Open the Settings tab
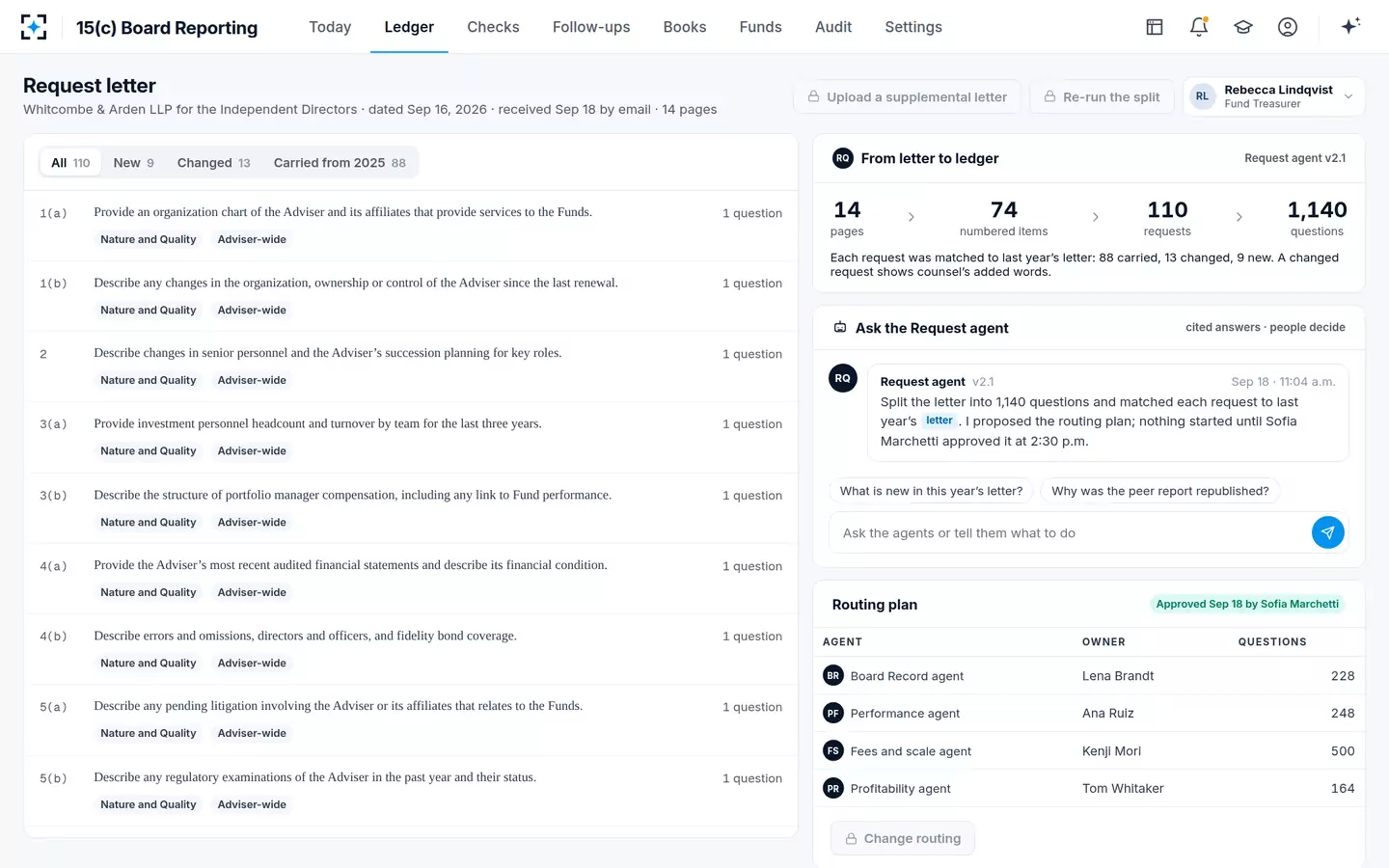1389x868 pixels. tap(913, 27)
